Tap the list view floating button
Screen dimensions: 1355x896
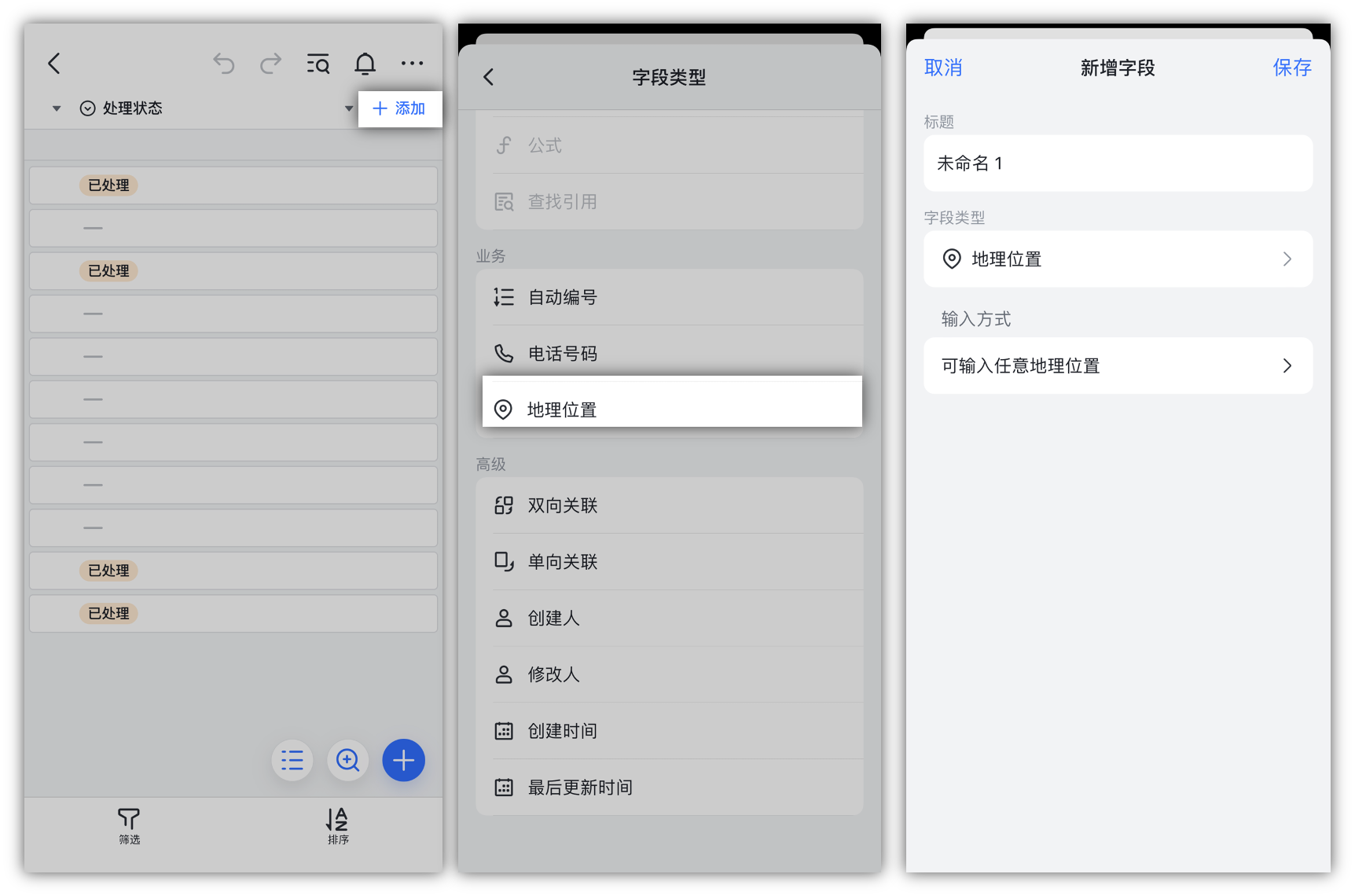[x=292, y=760]
